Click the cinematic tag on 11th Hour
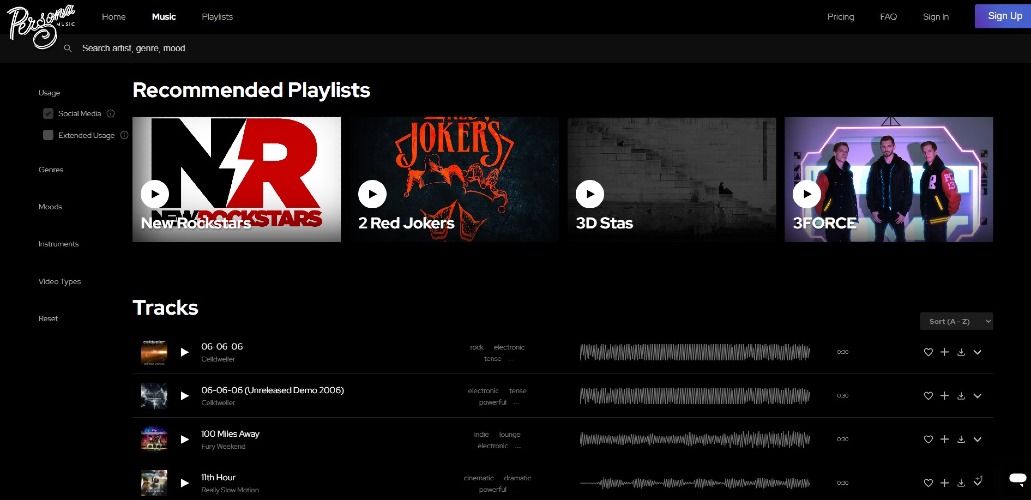Viewport: 1031px width, 500px height. coord(479,478)
